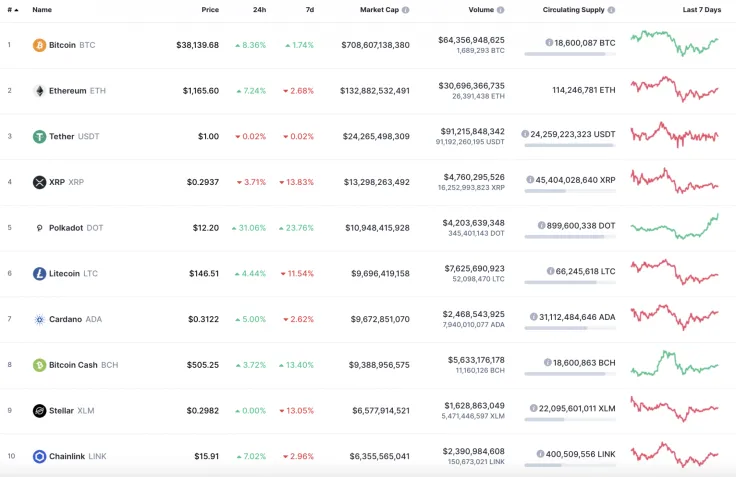
Task: Sort by Market Cap column header
Action: pos(379,10)
